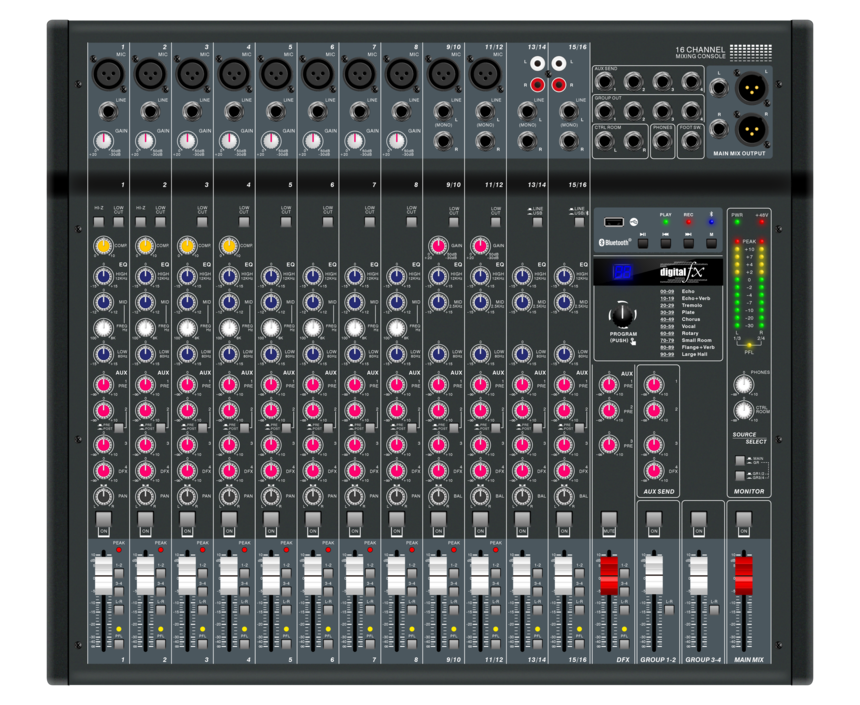Click the USB port
The width and height of the screenshot is (860, 705).
pyautogui.click(x=614, y=222)
